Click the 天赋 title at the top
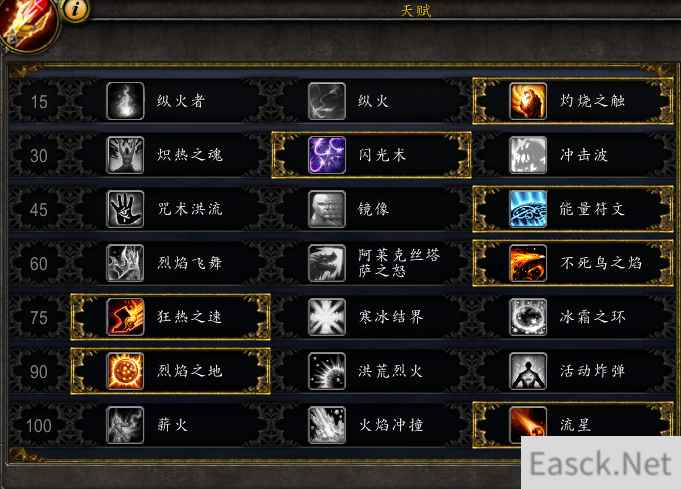The height and width of the screenshot is (489, 681). point(416,10)
